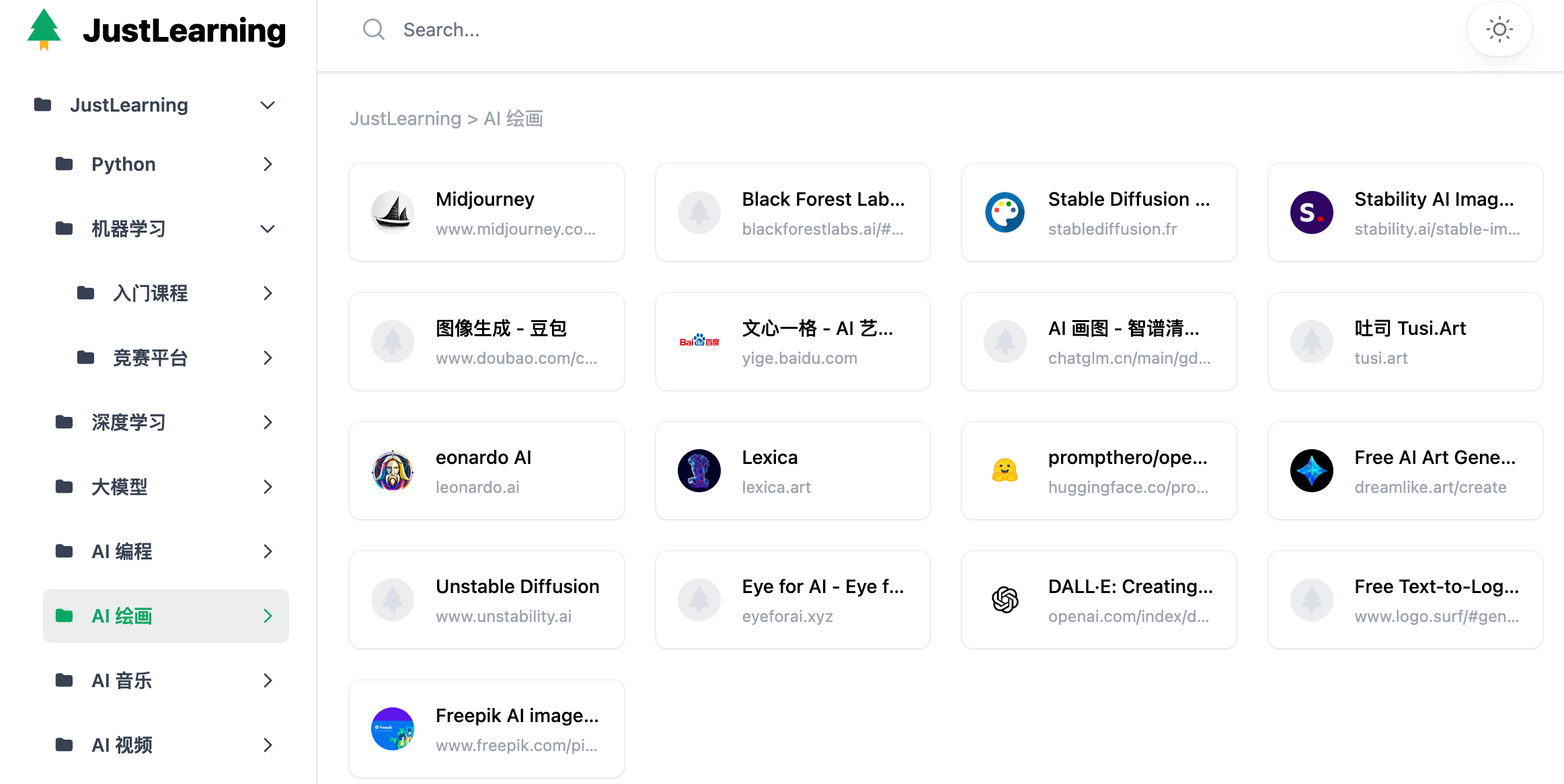Image resolution: width=1564 pixels, height=784 pixels.
Task: Click the Midjourney sailboat icon
Action: 393,212
